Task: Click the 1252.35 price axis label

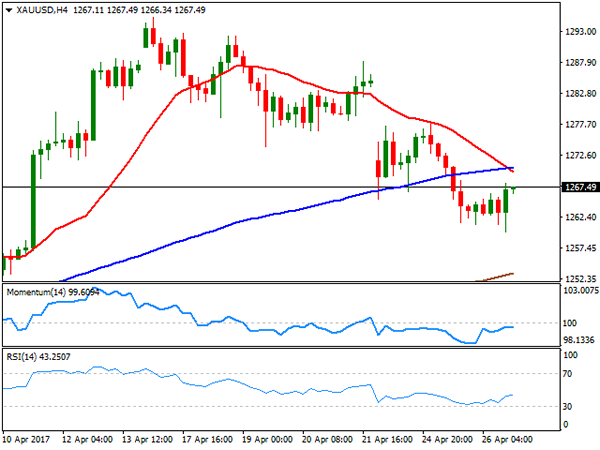Action: point(580,279)
